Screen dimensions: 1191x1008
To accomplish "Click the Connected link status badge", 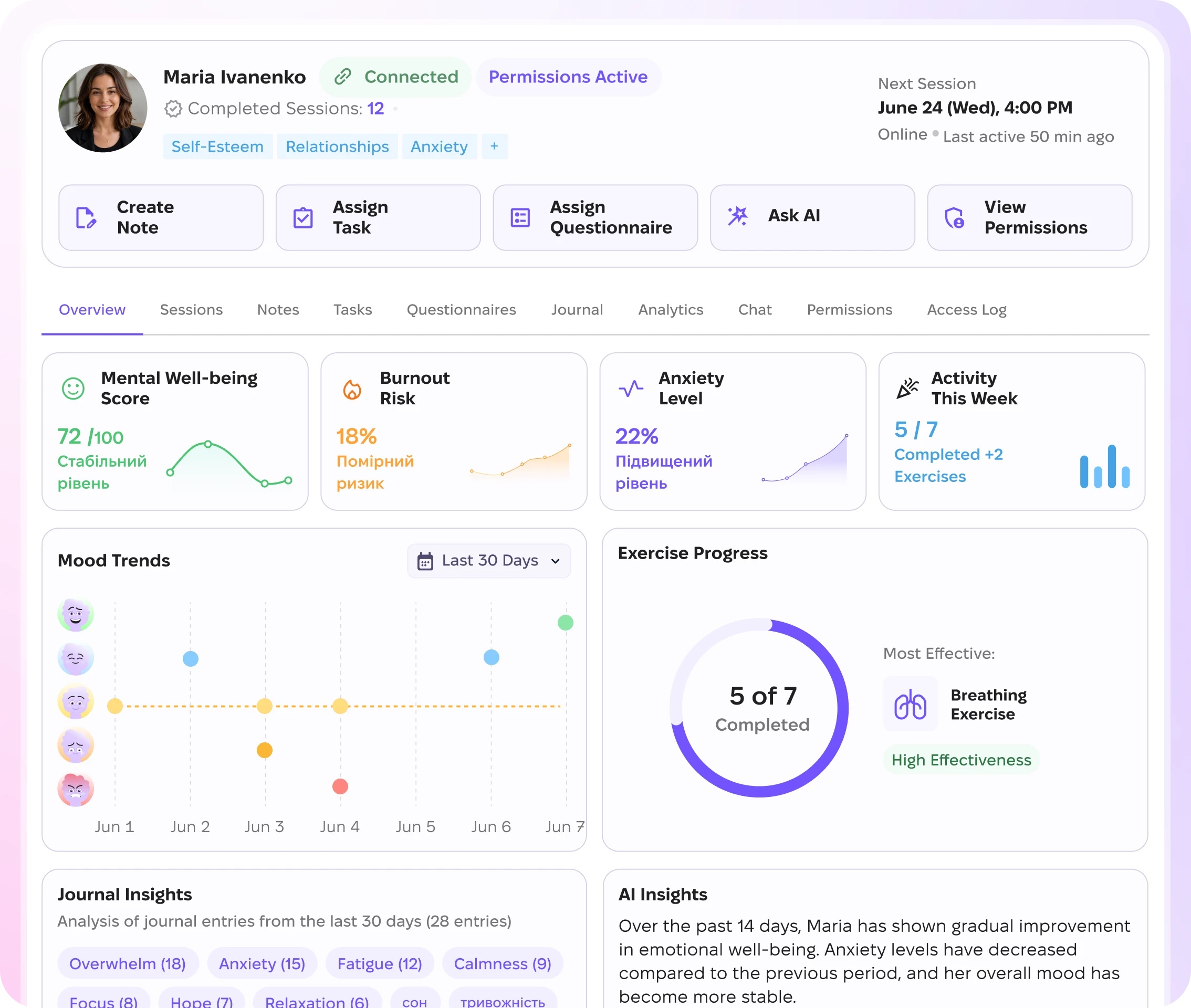I will point(395,77).
